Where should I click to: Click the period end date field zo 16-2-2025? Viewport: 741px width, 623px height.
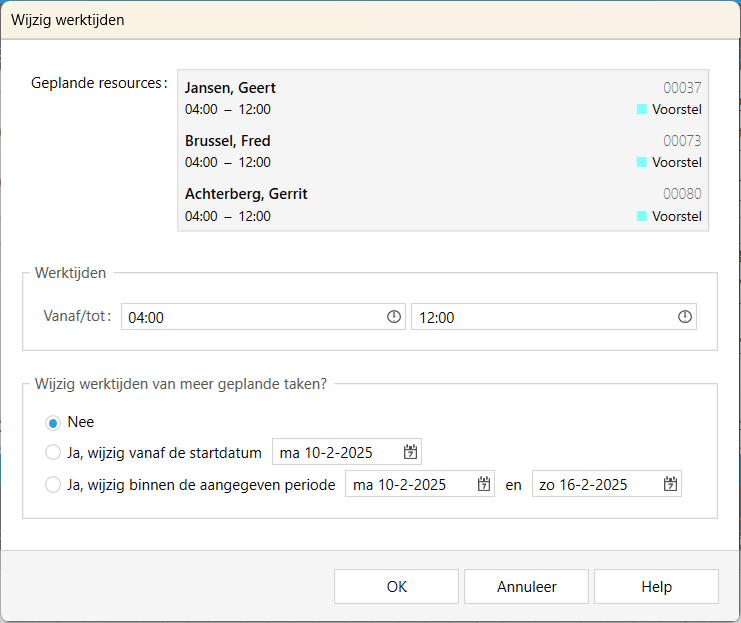point(595,485)
